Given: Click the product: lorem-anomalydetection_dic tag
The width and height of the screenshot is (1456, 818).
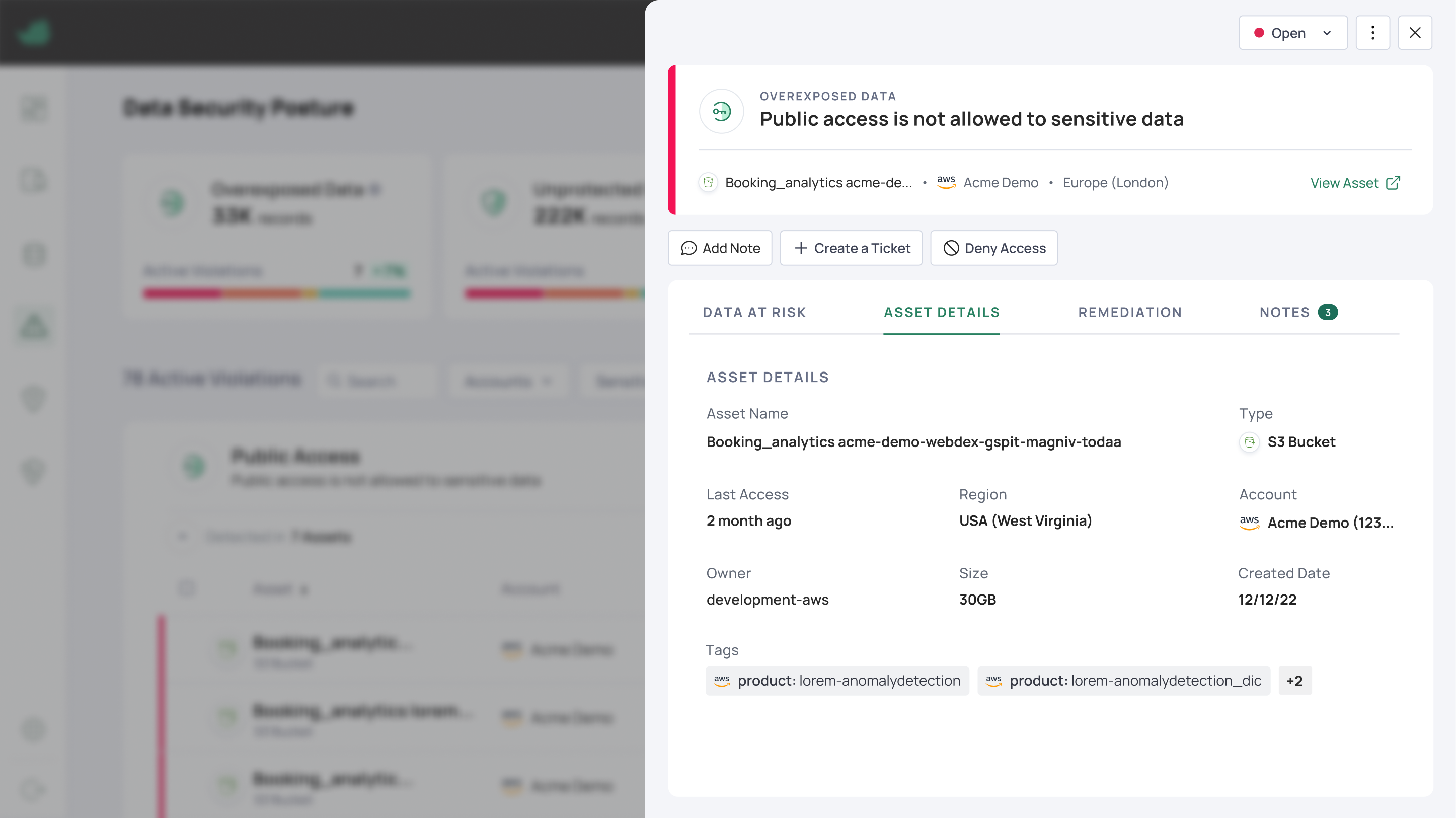Looking at the screenshot, I should pyautogui.click(x=1124, y=681).
